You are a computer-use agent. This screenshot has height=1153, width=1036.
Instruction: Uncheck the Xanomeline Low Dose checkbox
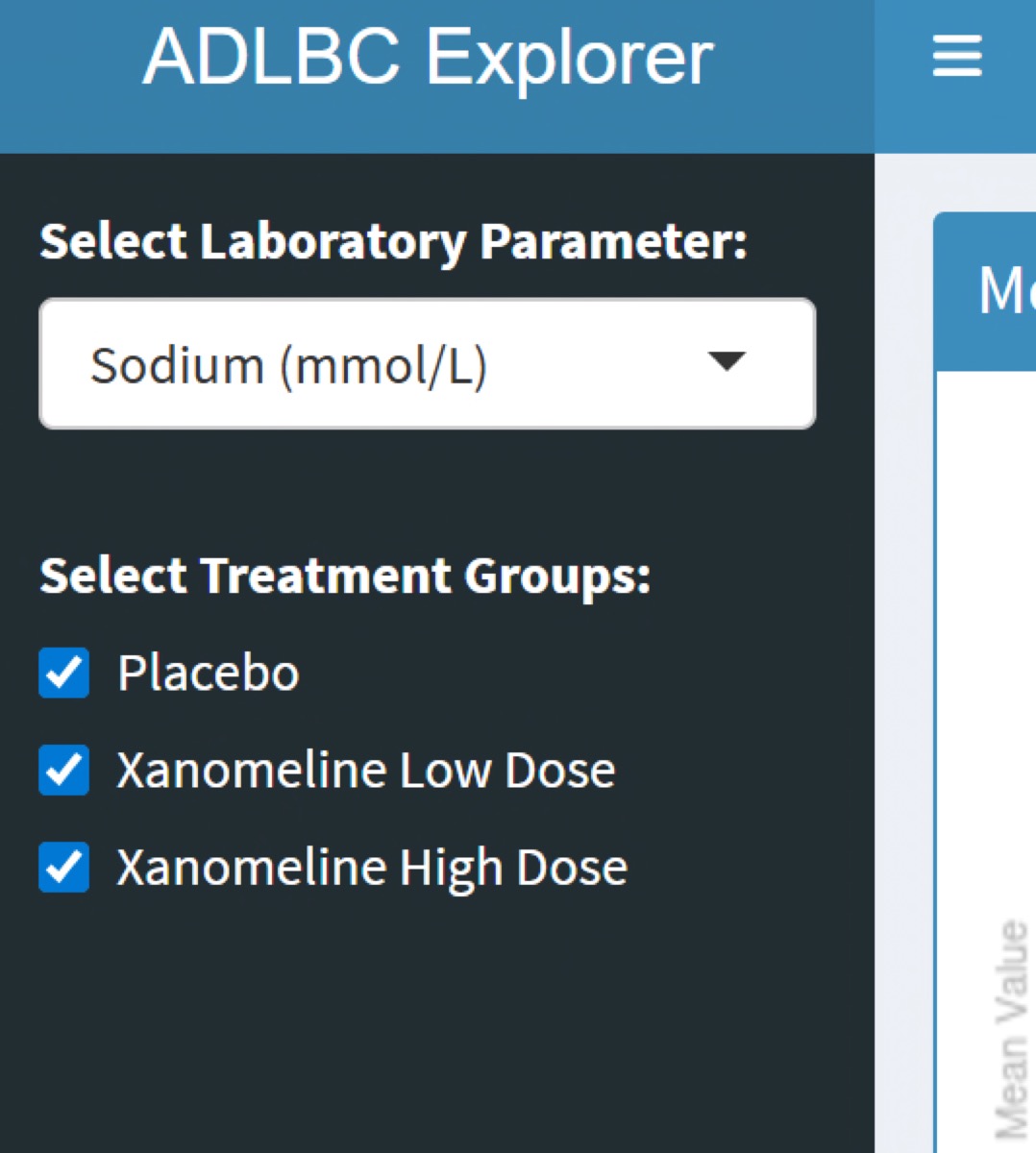(x=64, y=770)
